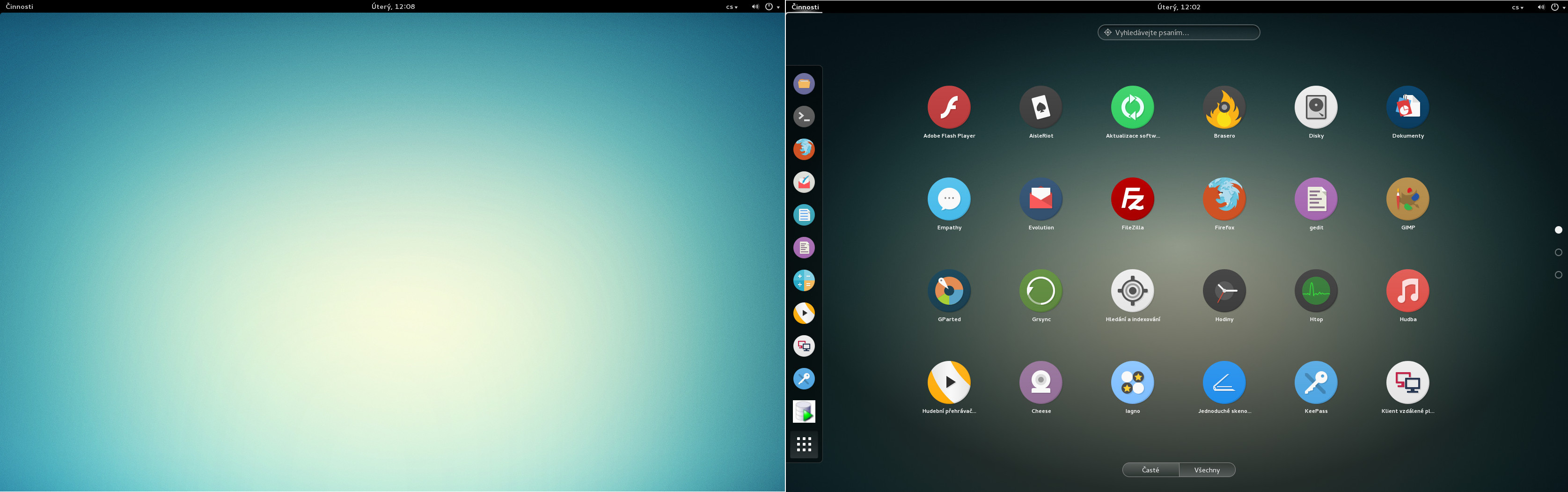Open the cs keyboard layout menu beside the 12:08 clock

[x=732, y=7]
